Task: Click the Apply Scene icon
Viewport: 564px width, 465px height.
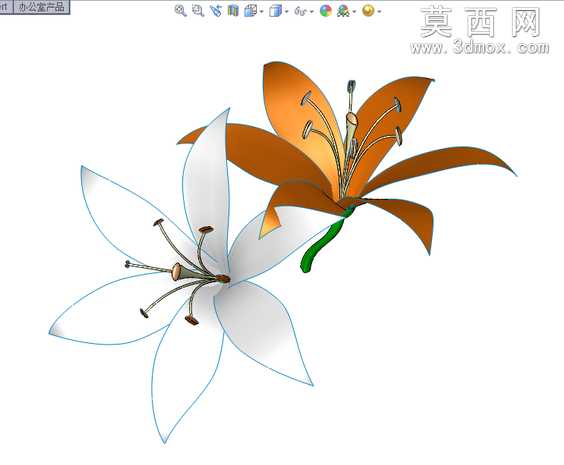Action: pyautogui.click(x=343, y=11)
